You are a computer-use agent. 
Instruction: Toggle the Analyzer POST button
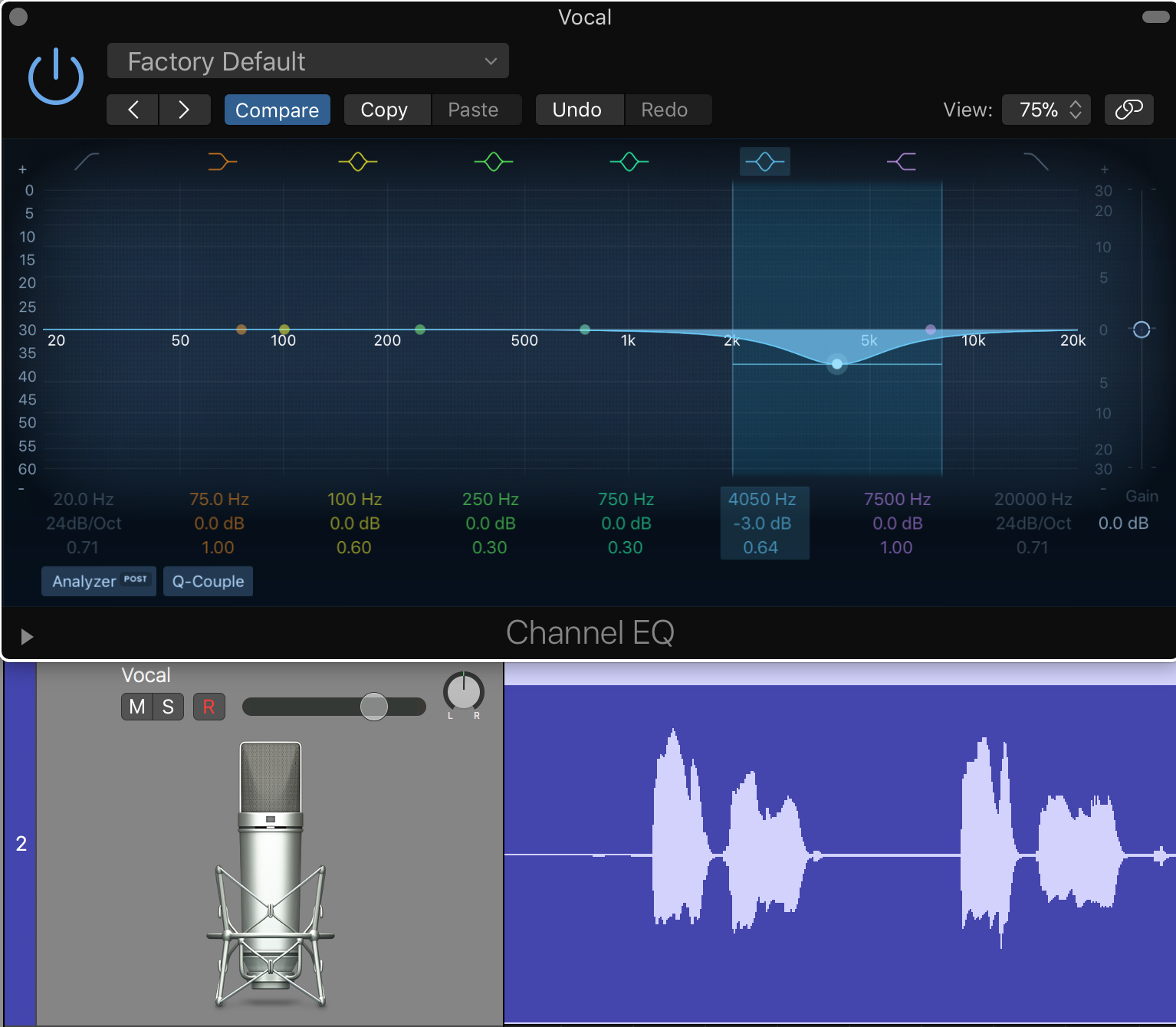pos(99,582)
